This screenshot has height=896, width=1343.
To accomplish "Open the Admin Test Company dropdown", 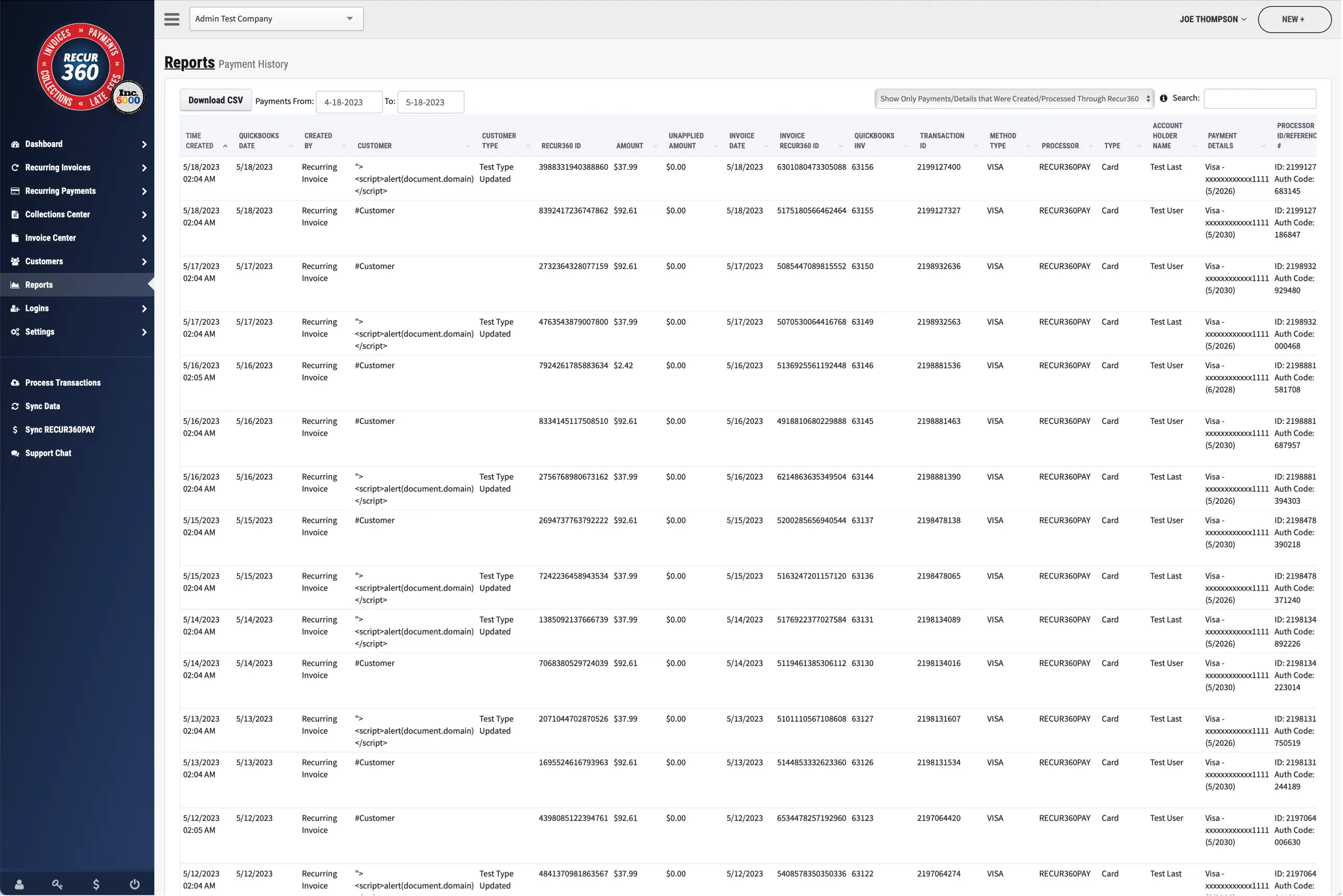I will tap(276, 19).
